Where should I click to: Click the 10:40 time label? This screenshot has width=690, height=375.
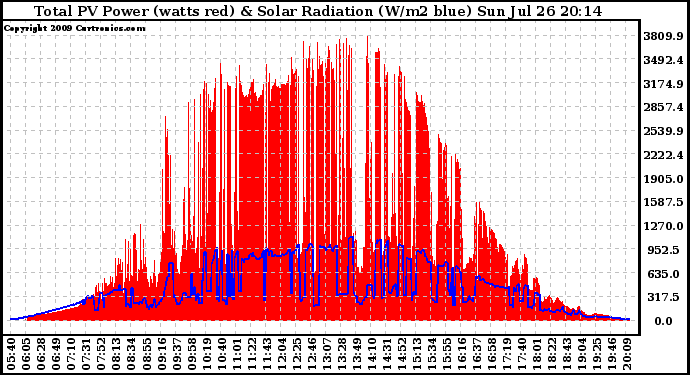(x=221, y=354)
